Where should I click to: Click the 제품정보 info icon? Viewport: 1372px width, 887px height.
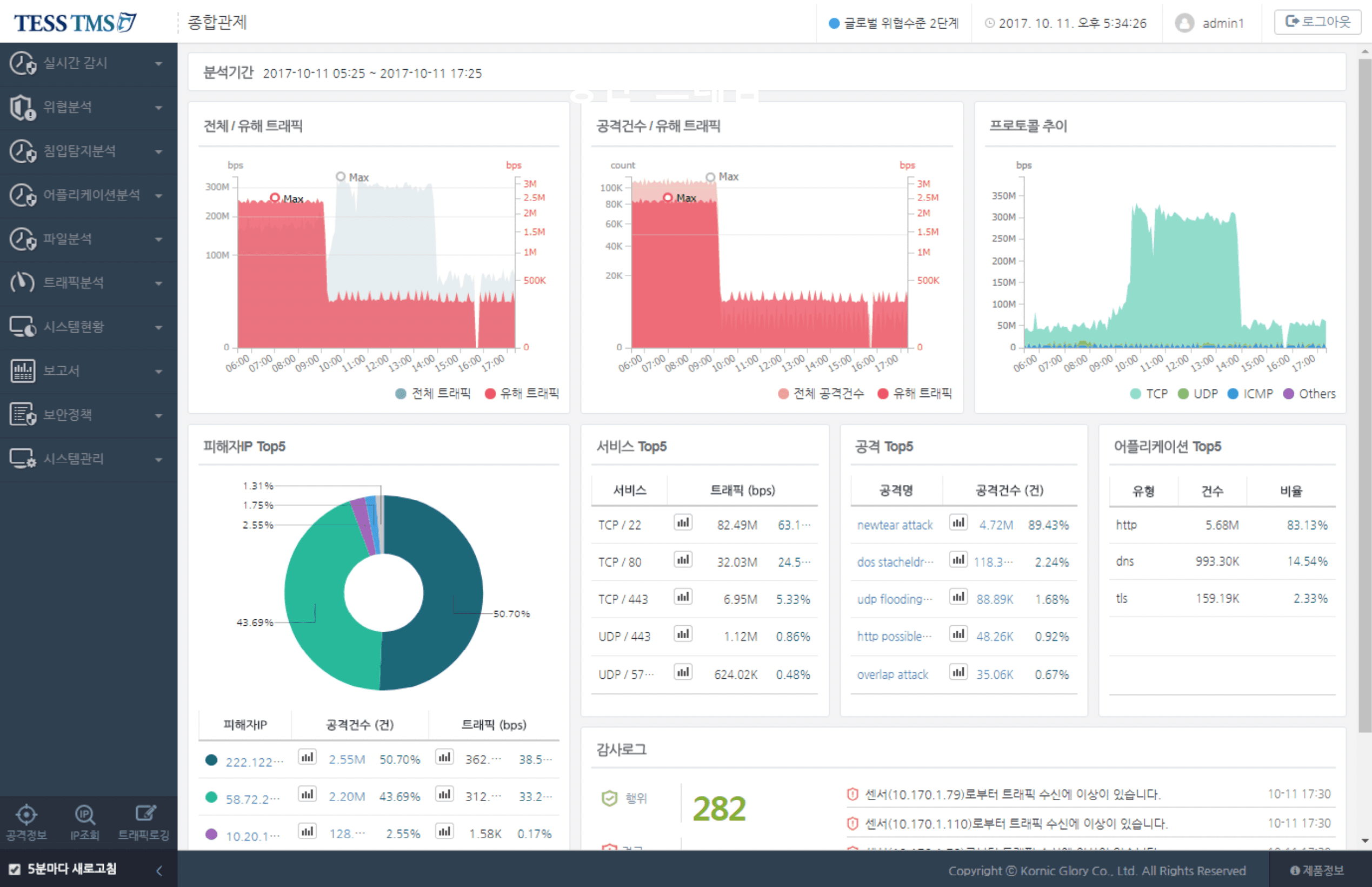click(1295, 870)
